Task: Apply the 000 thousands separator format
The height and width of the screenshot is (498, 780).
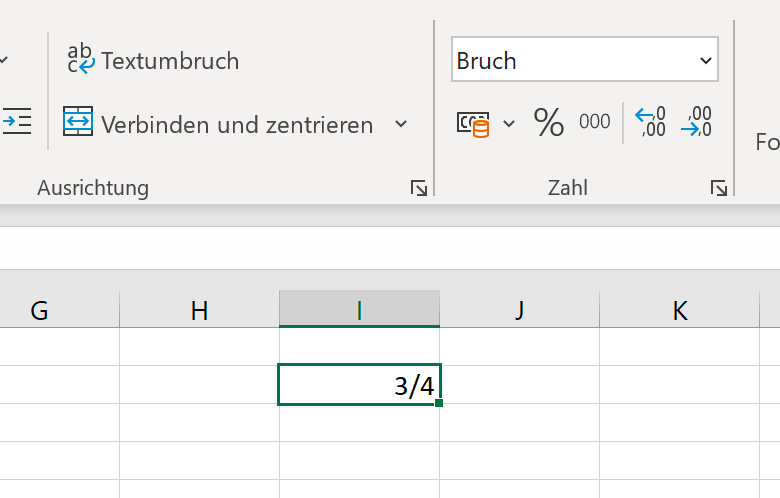Action: coord(594,121)
